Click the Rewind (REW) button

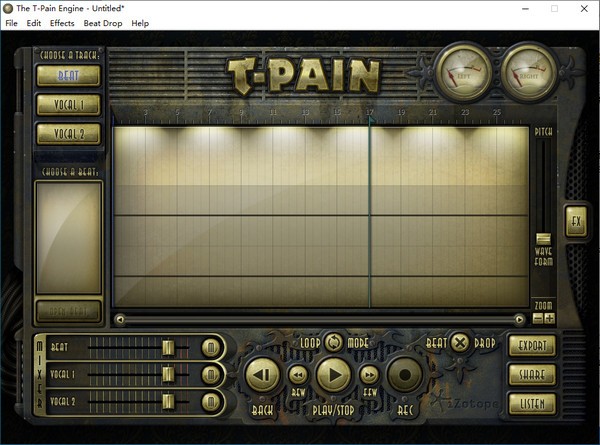click(x=298, y=374)
